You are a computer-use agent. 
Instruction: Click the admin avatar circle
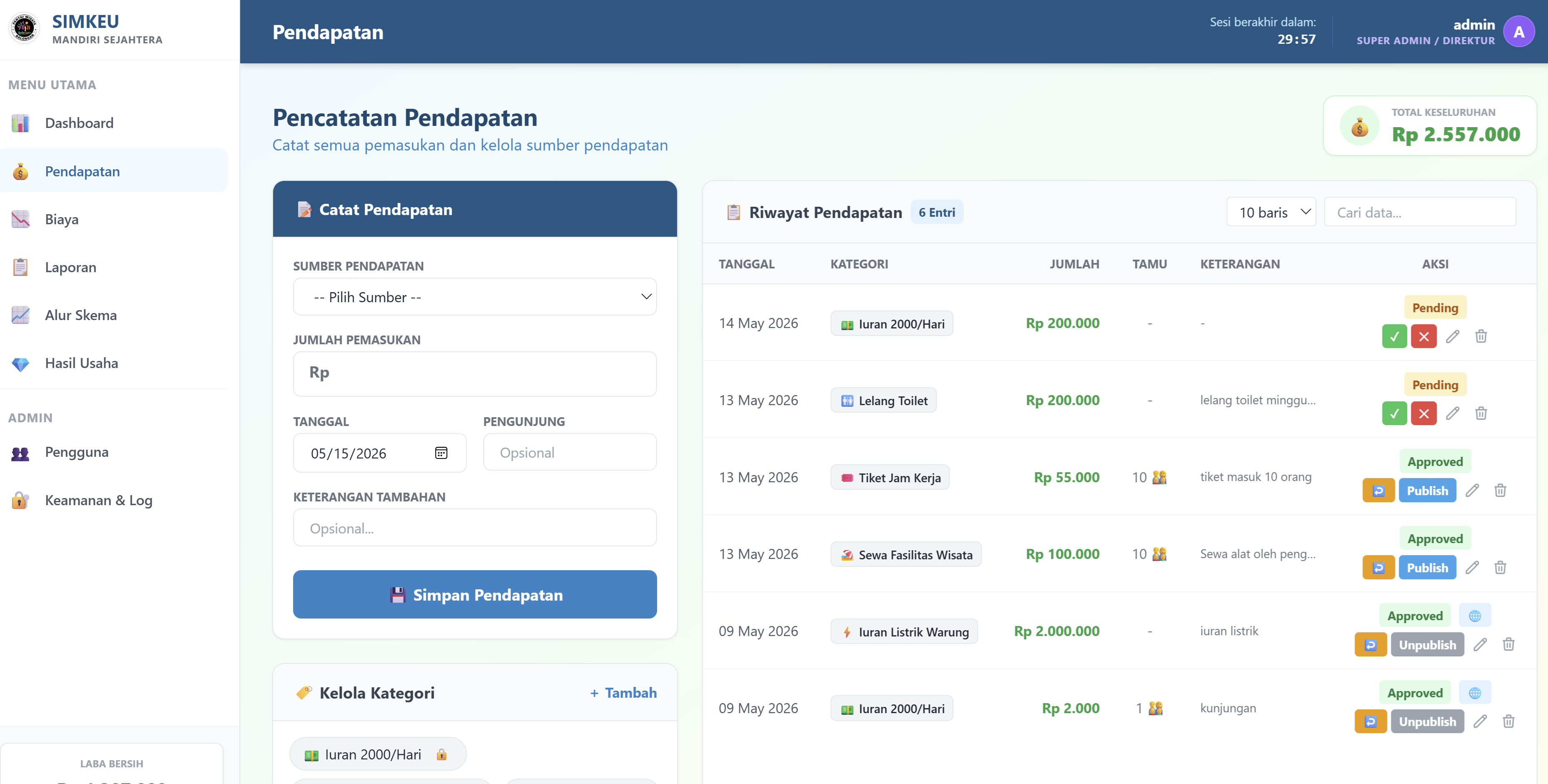[1518, 32]
